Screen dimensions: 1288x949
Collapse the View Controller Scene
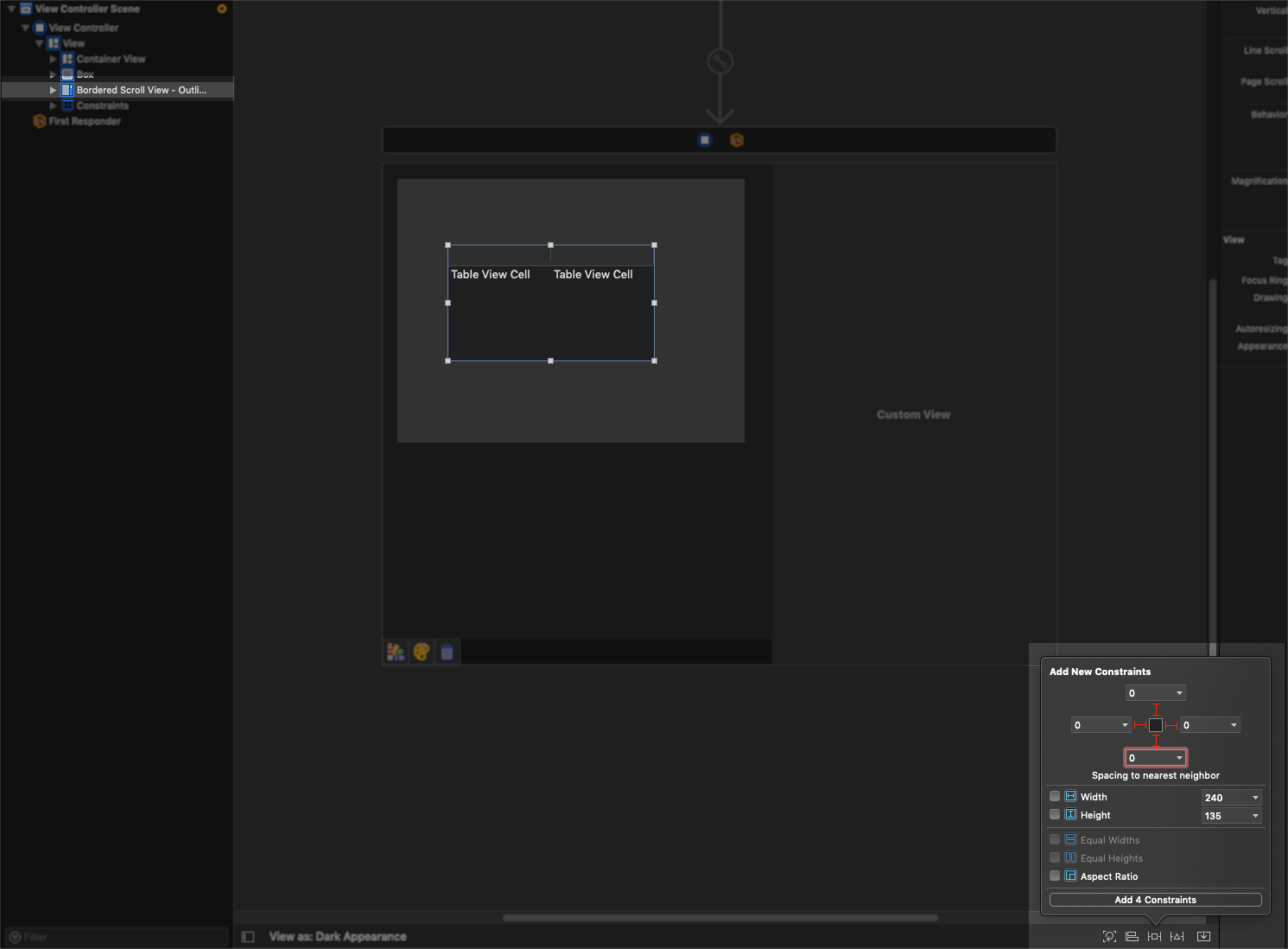pyautogui.click(x=10, y=9)
